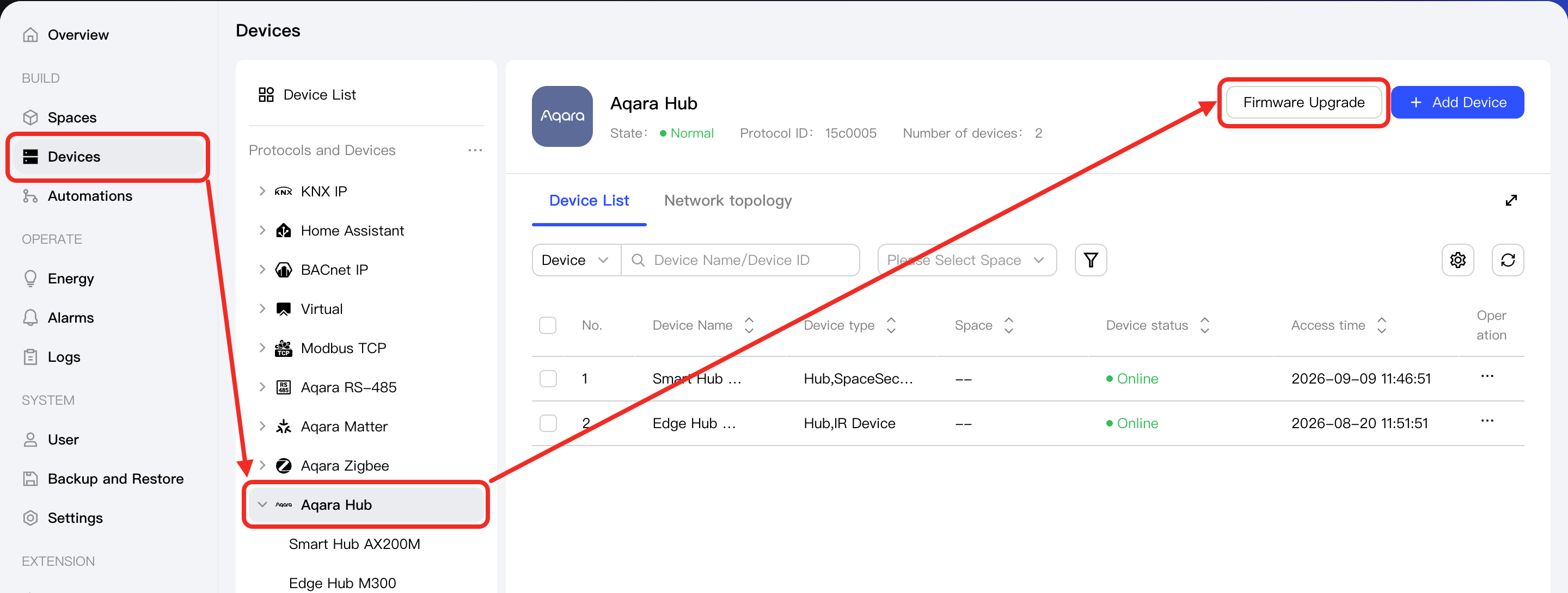The image size is (1568, 593).
Task: Click the Modbus TCP protocol icon
Action: (x=284, y=348)
